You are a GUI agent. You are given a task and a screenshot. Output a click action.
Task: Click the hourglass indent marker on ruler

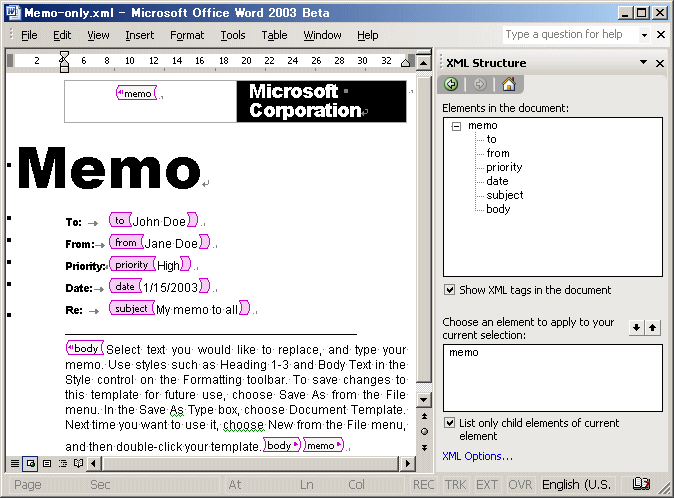(x=64, y=61)
